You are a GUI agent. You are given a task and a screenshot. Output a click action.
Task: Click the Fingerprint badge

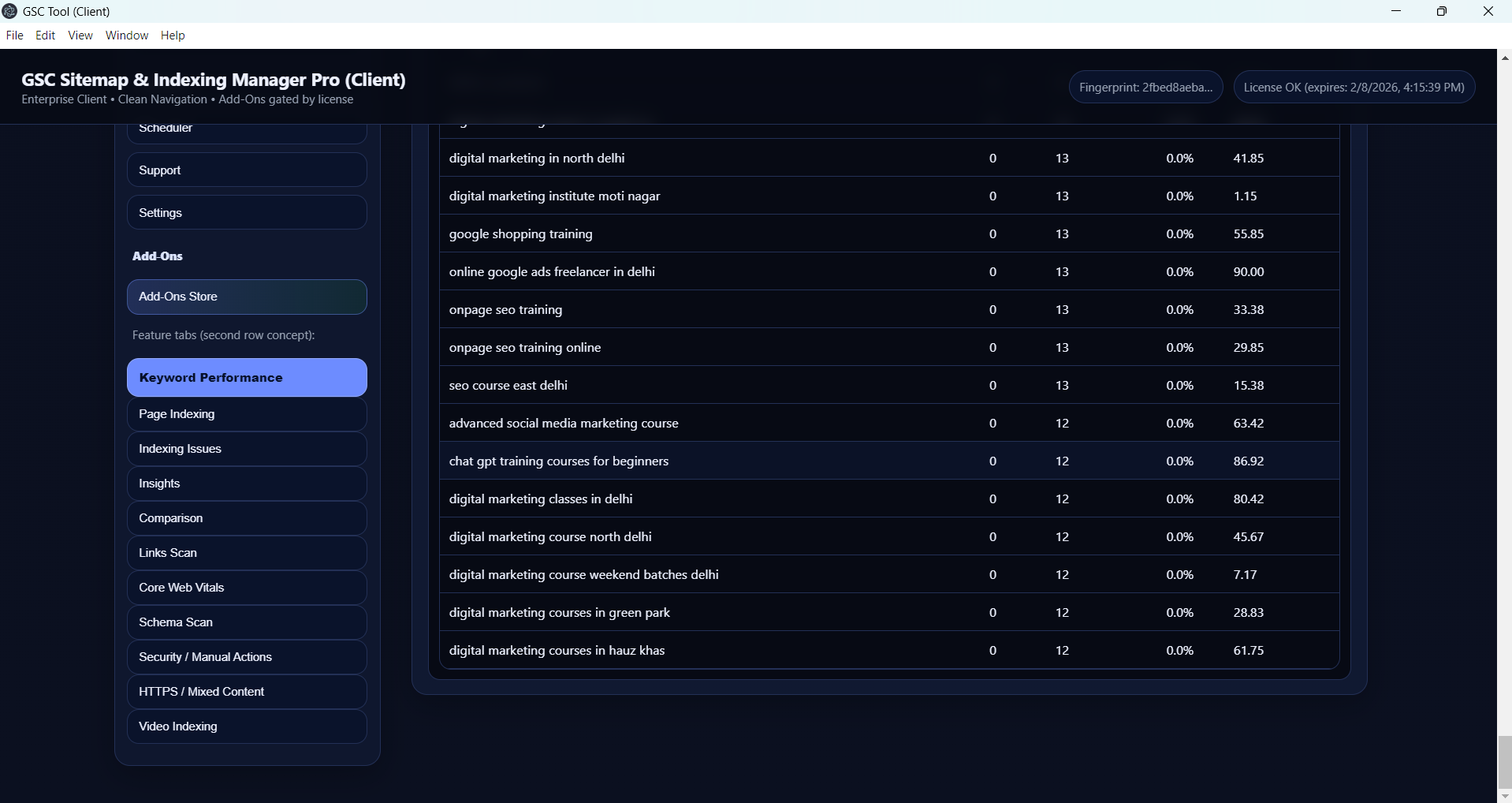(1145, 88)
